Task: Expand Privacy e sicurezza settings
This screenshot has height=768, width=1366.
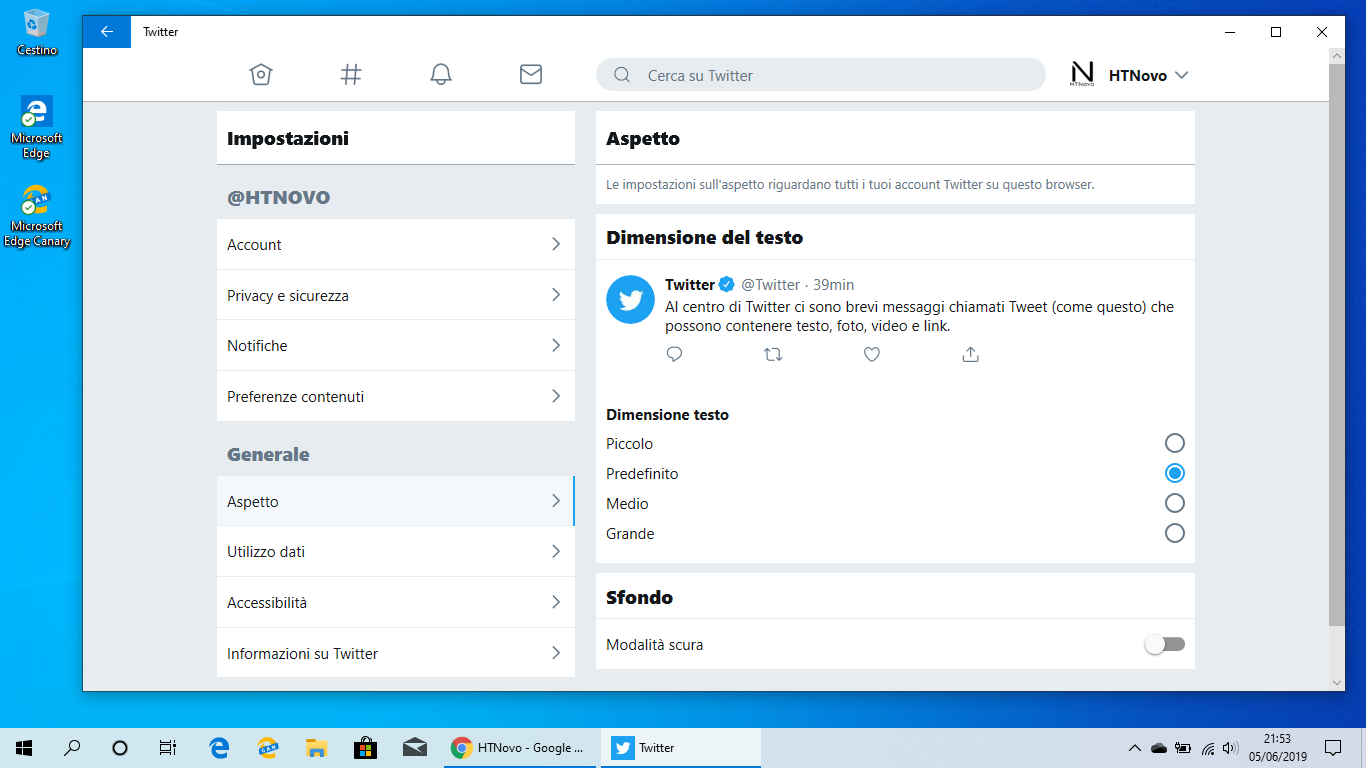Action: coord(396,295)
